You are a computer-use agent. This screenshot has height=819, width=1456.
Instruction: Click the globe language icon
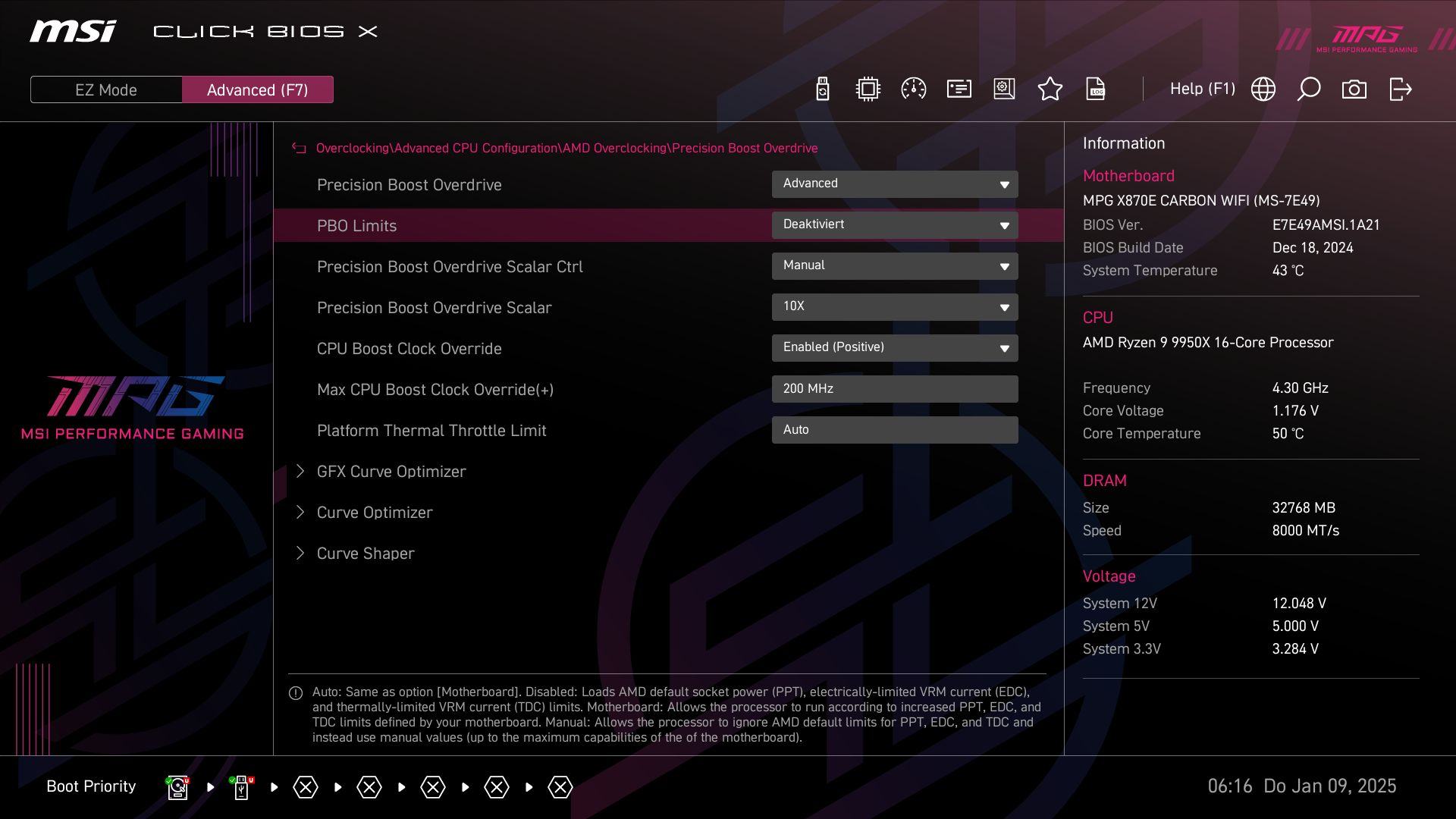[x=1263, y=89]
